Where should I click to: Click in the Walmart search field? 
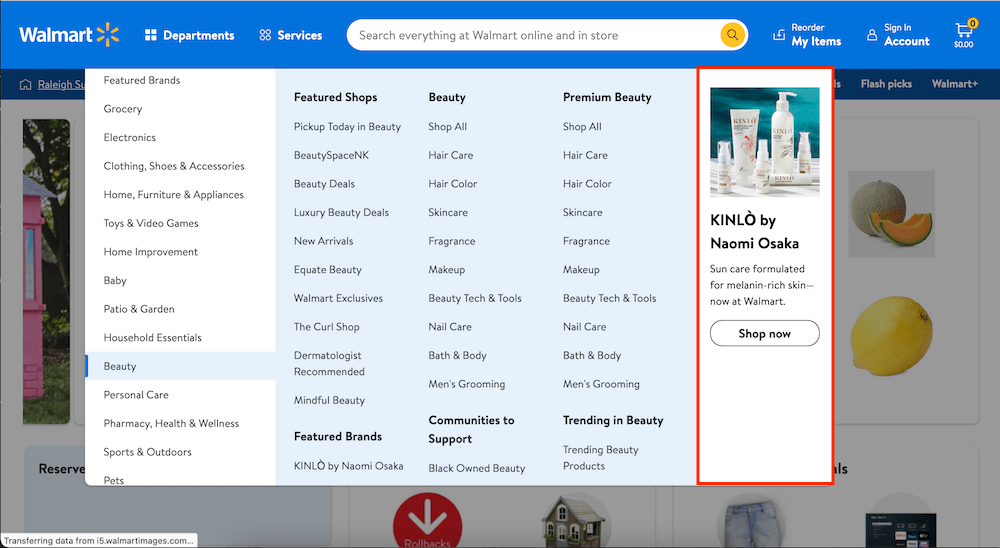530,35
